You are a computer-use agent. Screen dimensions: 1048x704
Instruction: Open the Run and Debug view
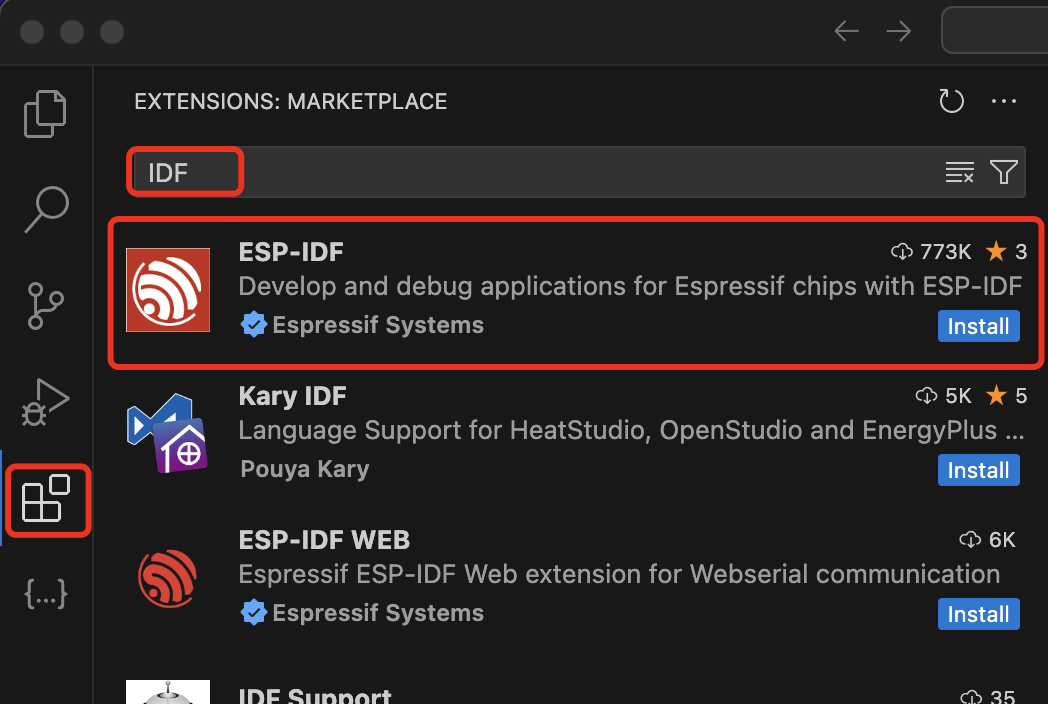coord(45,402)
